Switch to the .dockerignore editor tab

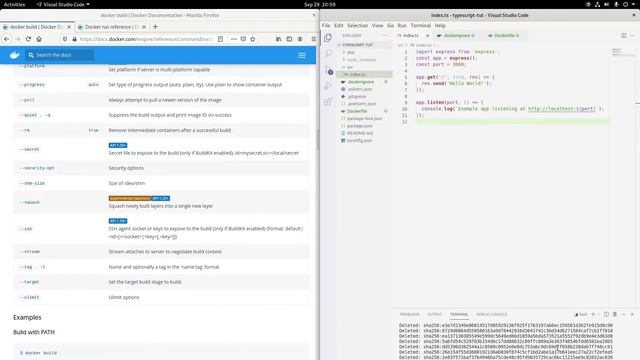click(457, 36)
